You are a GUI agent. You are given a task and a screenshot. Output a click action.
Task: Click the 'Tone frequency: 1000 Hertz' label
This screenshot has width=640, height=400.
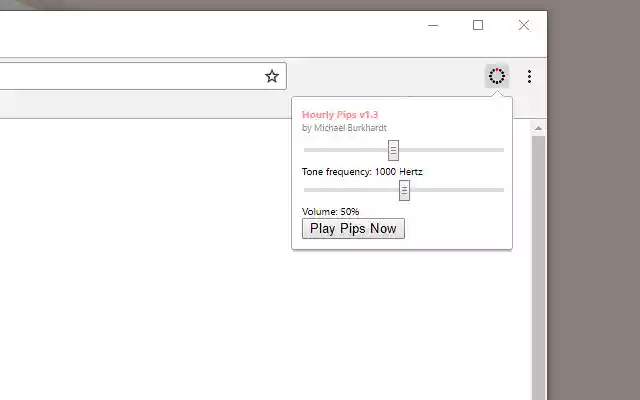point(362,172)
